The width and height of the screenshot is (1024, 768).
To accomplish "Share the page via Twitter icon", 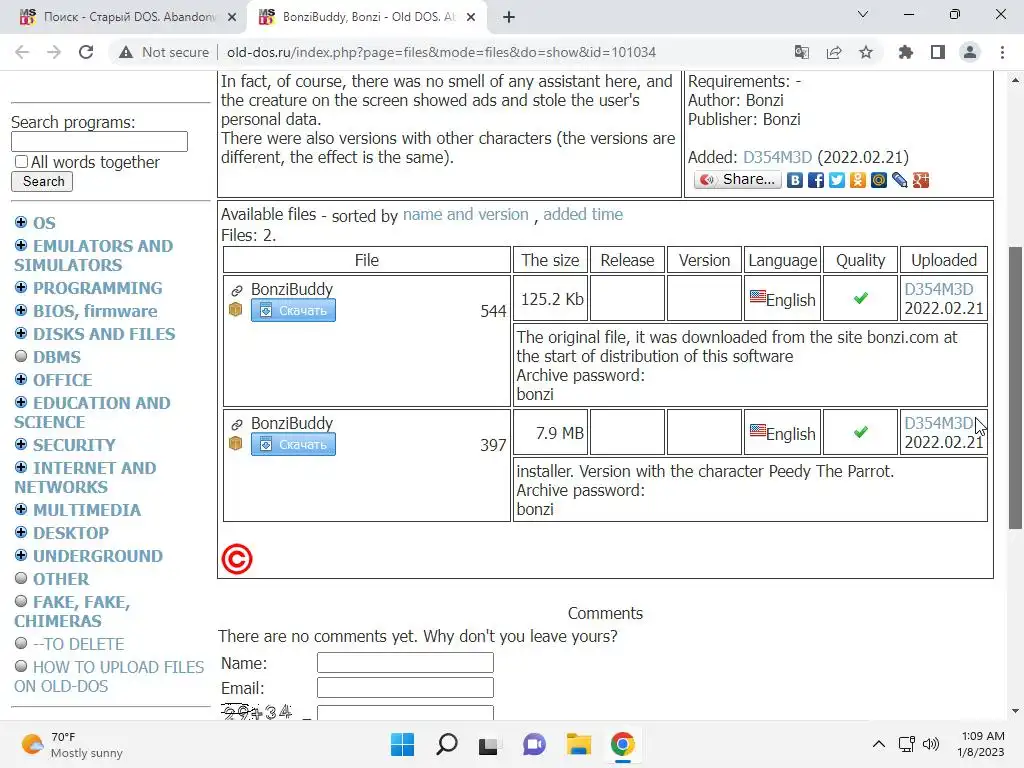I will pos(837,180).
